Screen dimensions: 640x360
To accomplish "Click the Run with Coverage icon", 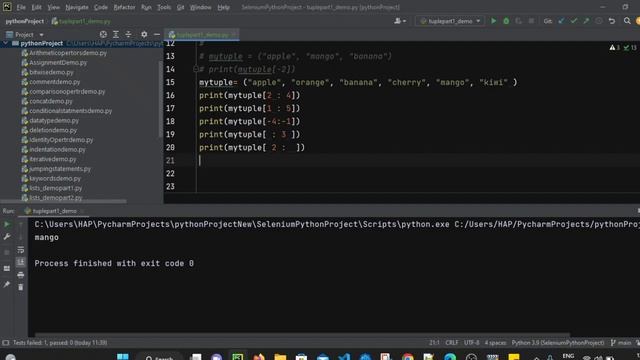I will 518,21.
